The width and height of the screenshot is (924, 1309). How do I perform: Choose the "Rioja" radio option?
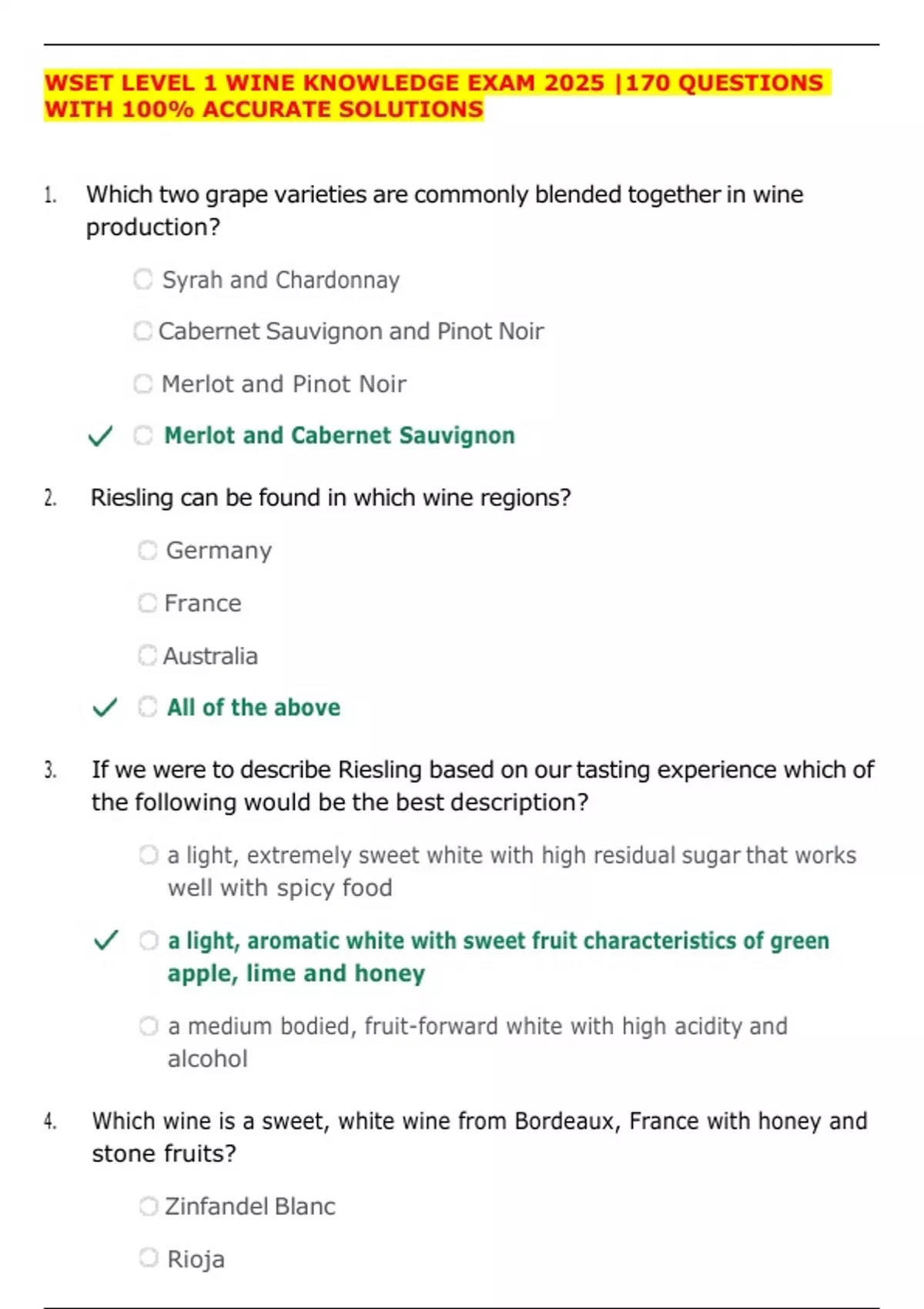coord(149,1258)
